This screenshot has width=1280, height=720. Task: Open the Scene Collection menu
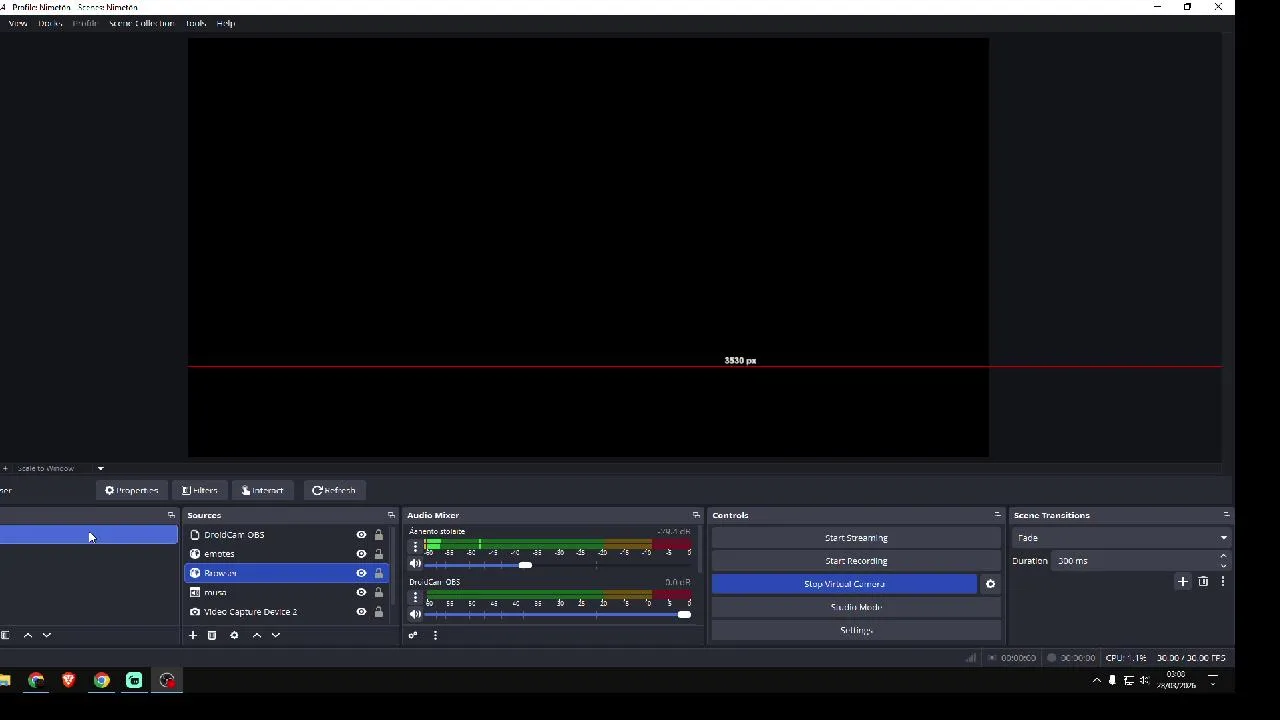pyautogui.click(x=141, y=23)
